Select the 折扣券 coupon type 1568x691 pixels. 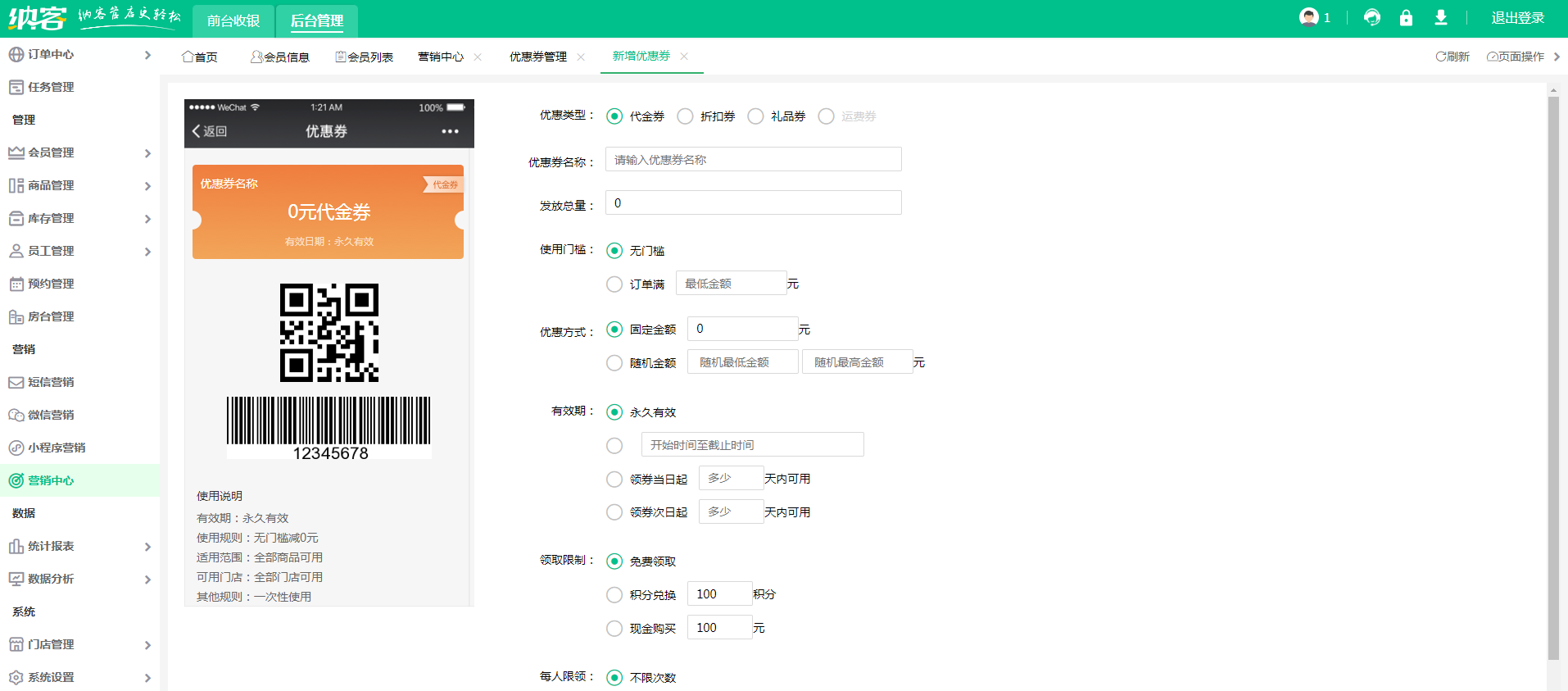tap(685, 116)
